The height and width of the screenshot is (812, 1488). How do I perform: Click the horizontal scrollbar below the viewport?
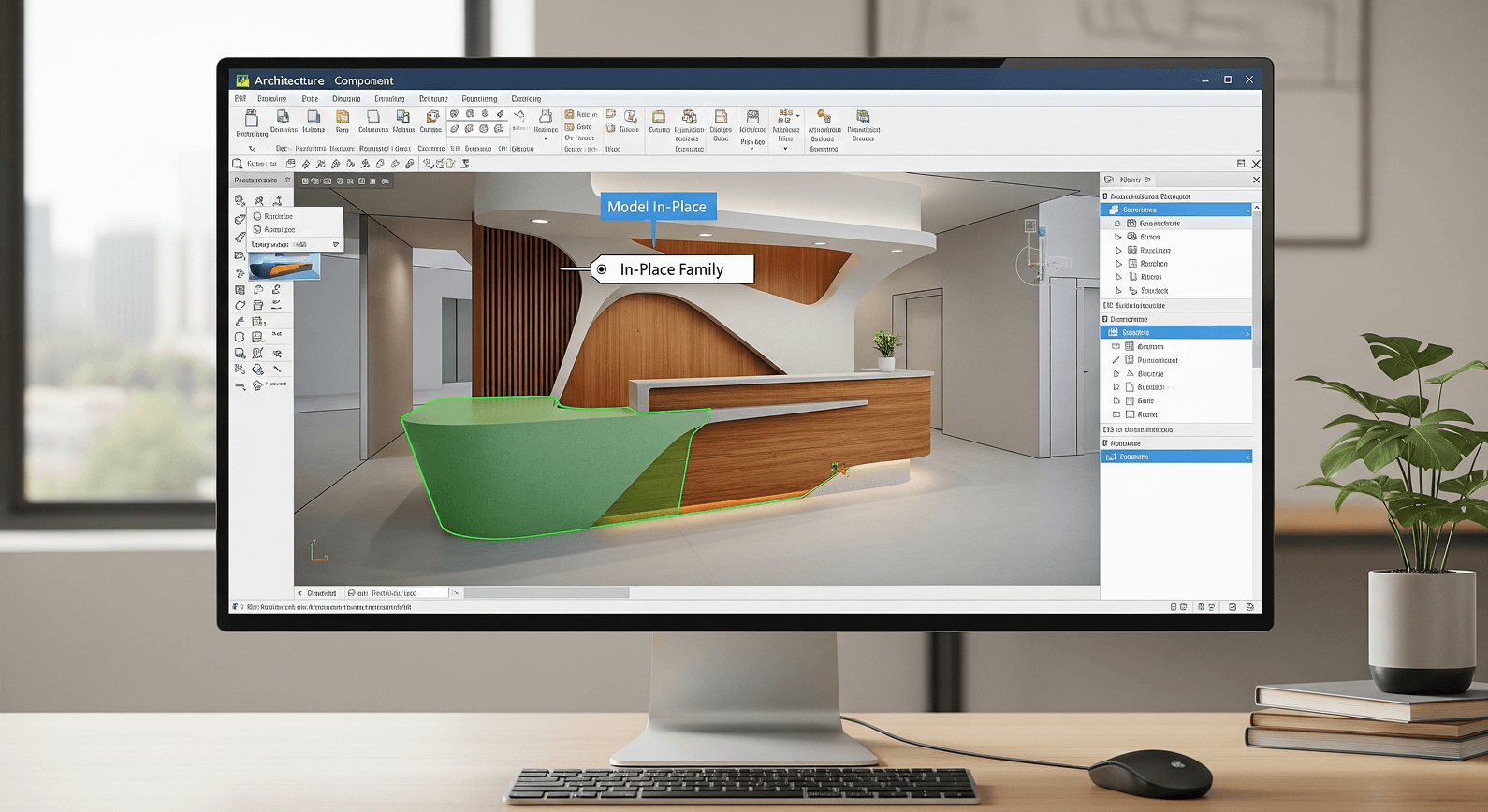(547, 593)
